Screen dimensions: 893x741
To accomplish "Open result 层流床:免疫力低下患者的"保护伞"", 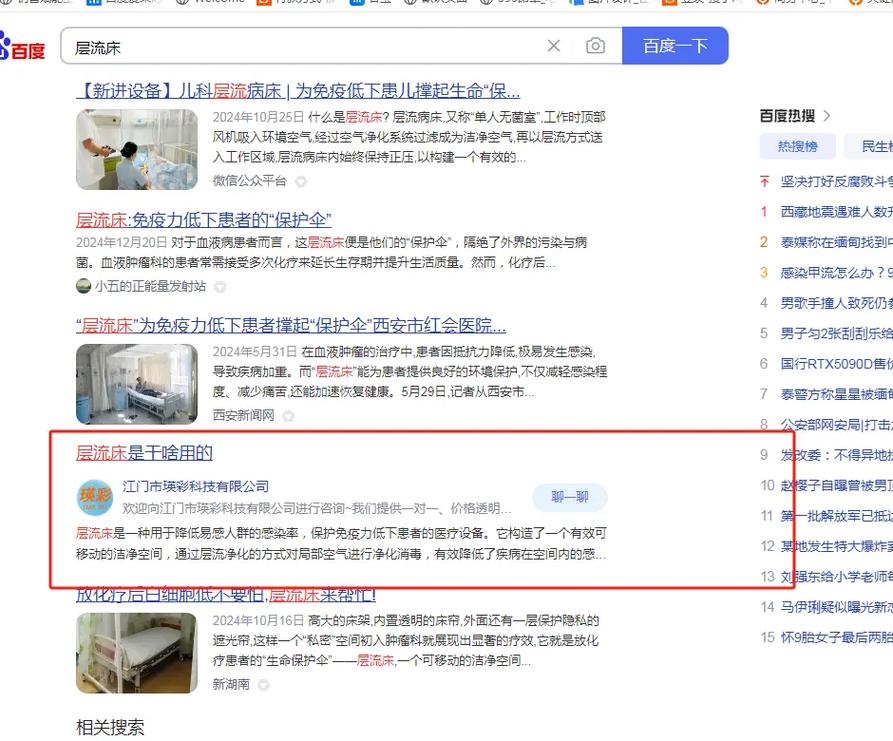I will (203, 220).
